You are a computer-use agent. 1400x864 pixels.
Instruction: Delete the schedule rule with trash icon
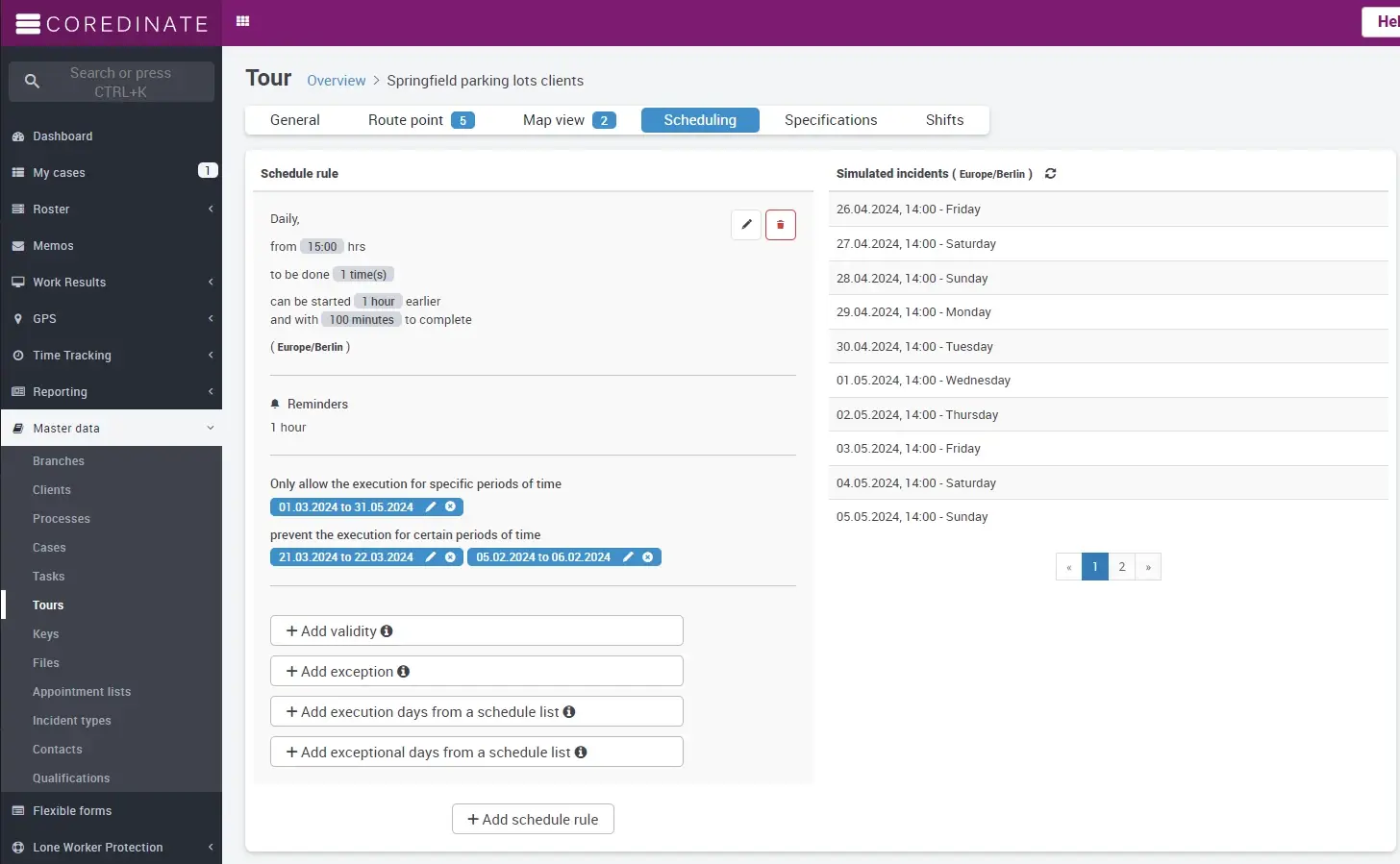tap(780, 225)
